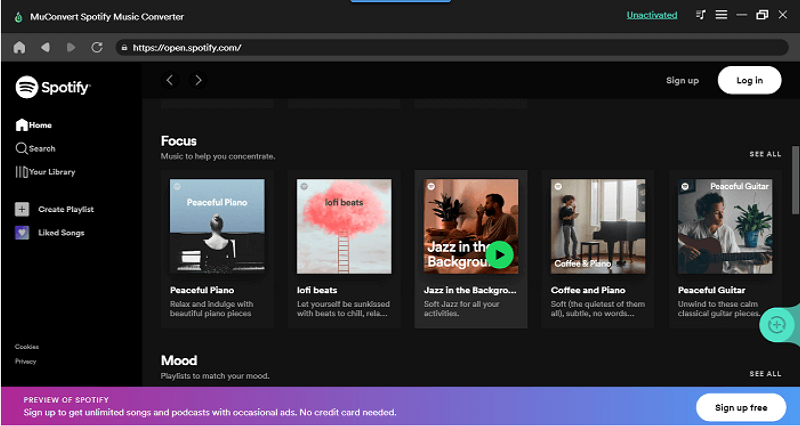This screenshot has width=800, height=426.
Task: Click Create Playlist label
Action: (66, 209)
